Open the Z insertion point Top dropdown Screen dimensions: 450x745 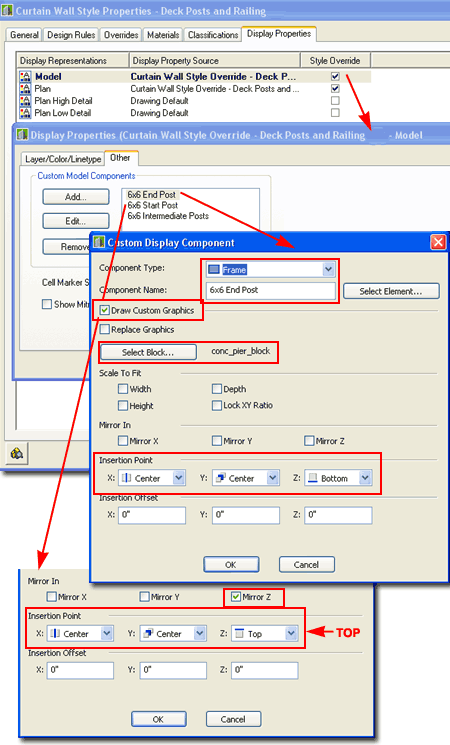coord(291,633)
